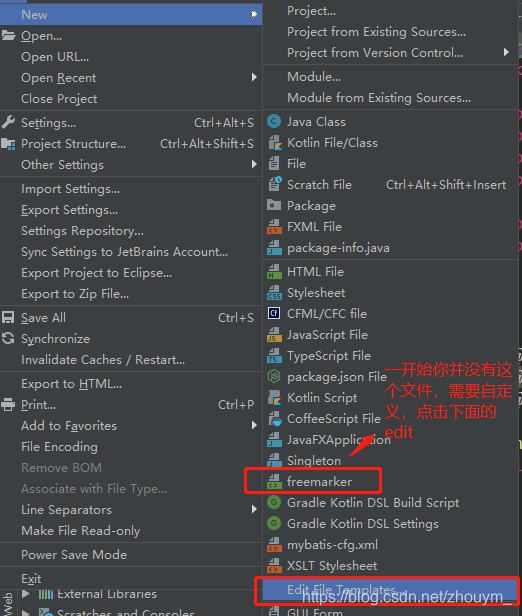Screen dimensions: 522x616
Task: Click the Singleton template icon
Action: [x=274, y=460]
